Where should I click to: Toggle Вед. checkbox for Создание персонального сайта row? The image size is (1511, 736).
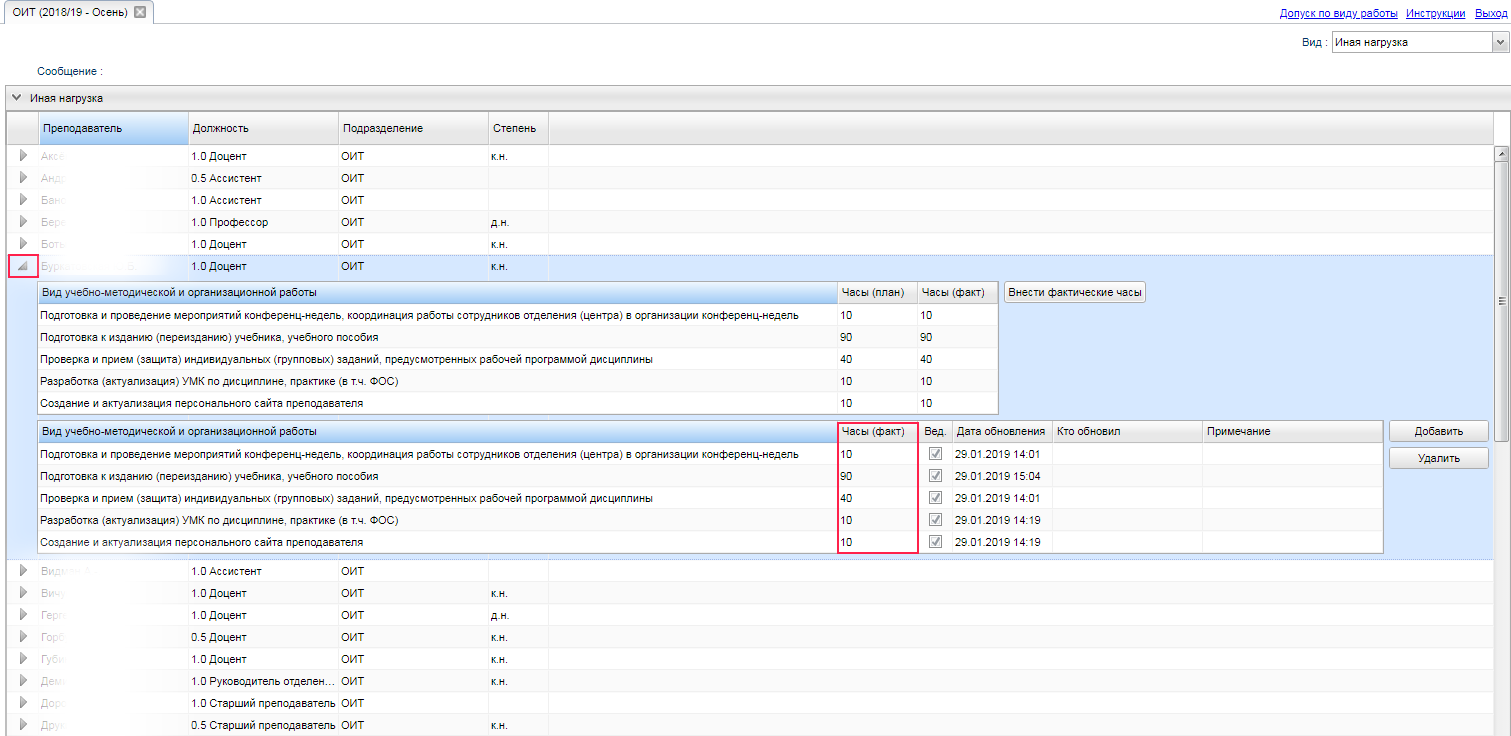tap(935, 542)
